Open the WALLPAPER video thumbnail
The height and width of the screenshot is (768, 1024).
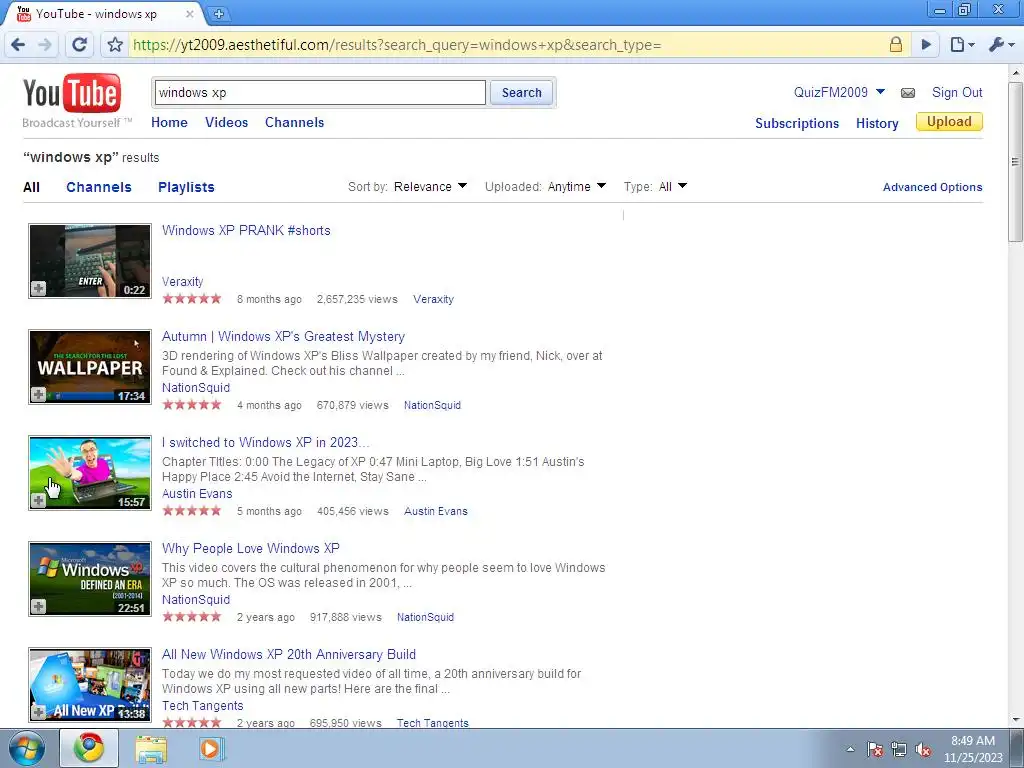pyautogui.click(x=90, y=367)
